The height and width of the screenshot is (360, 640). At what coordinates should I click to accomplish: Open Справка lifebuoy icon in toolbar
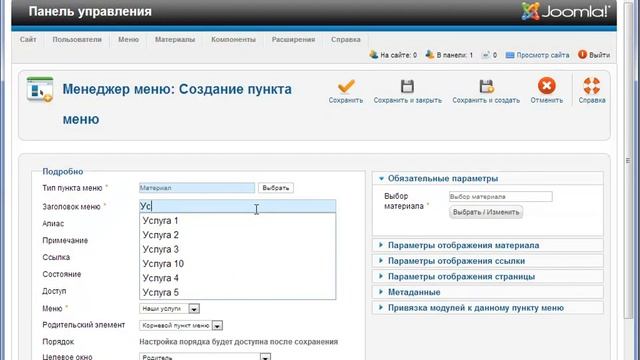[591, 86]
